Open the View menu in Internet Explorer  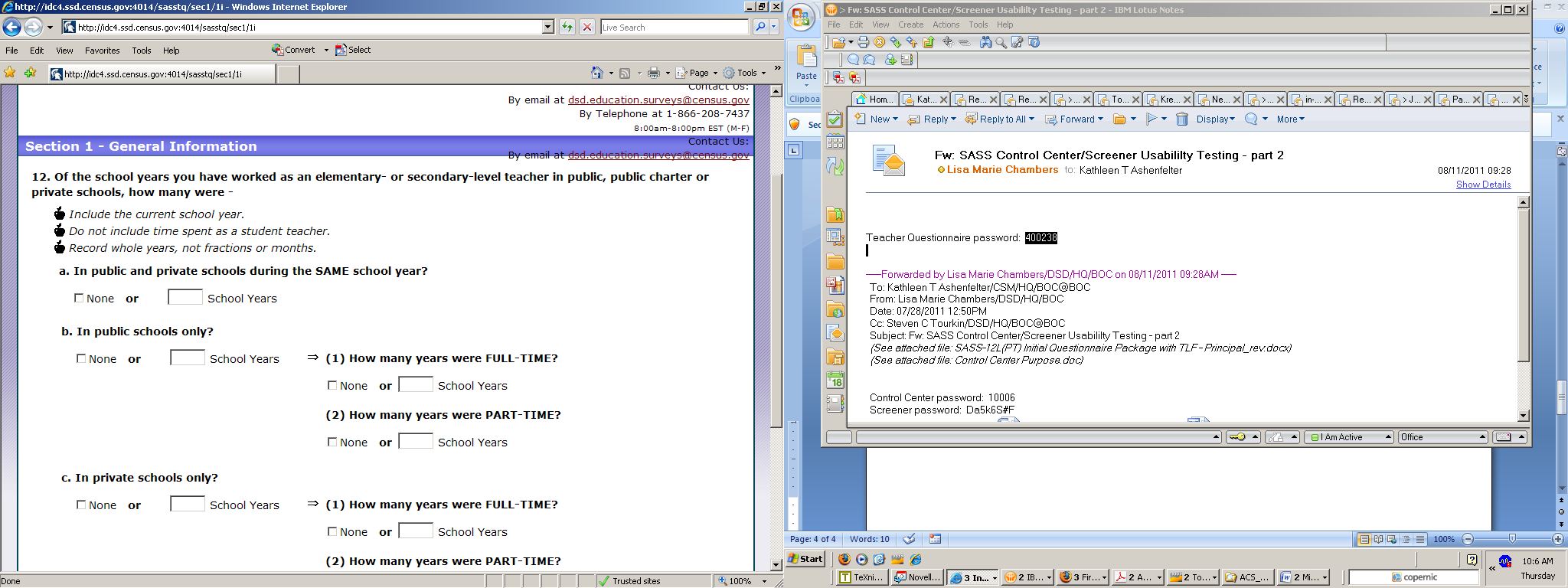[x=64, y=51]
